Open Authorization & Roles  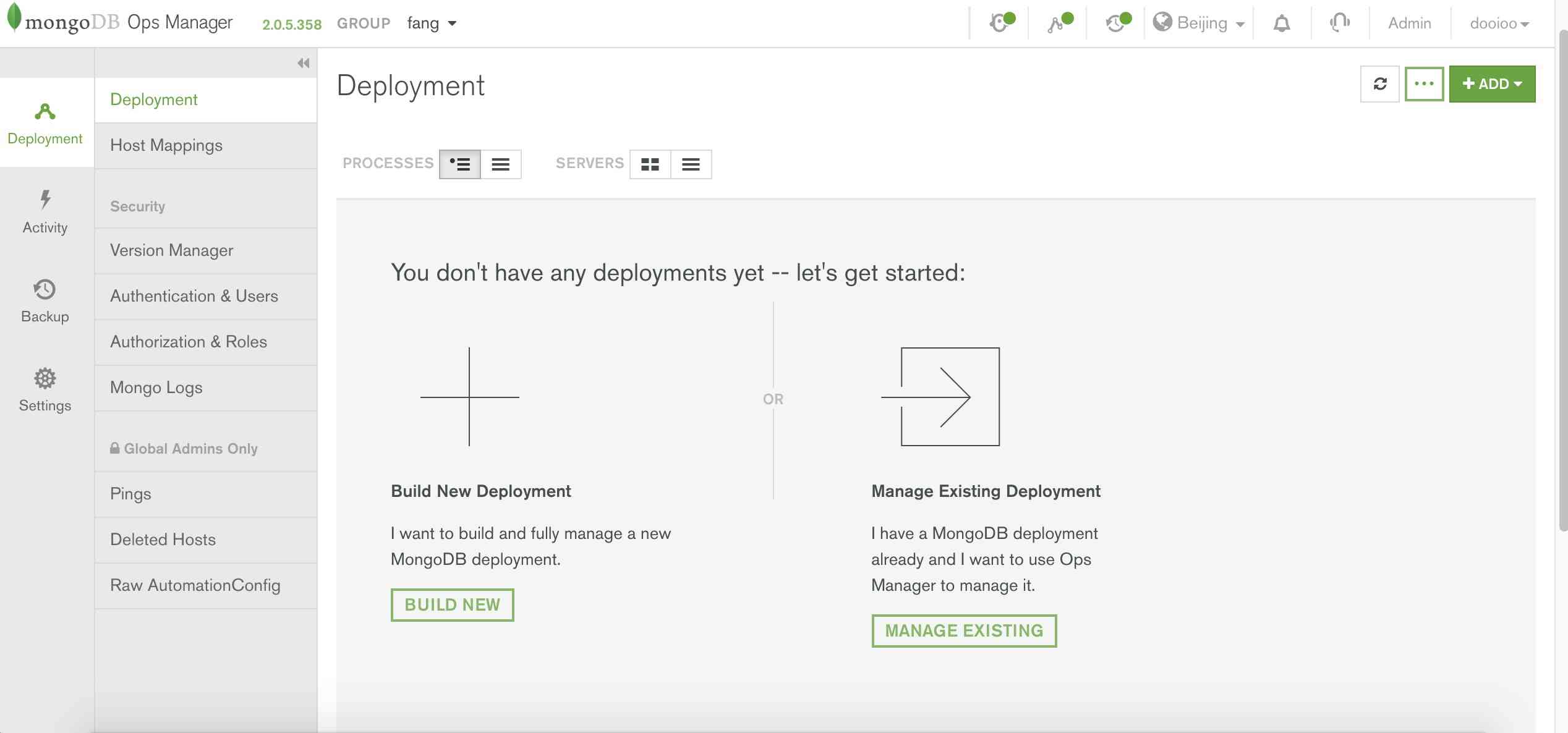pos(206,342)
